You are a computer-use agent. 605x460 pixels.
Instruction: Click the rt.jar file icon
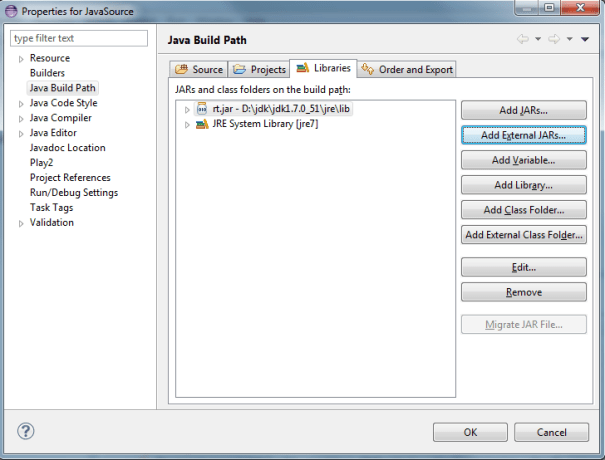click(202, 108)
